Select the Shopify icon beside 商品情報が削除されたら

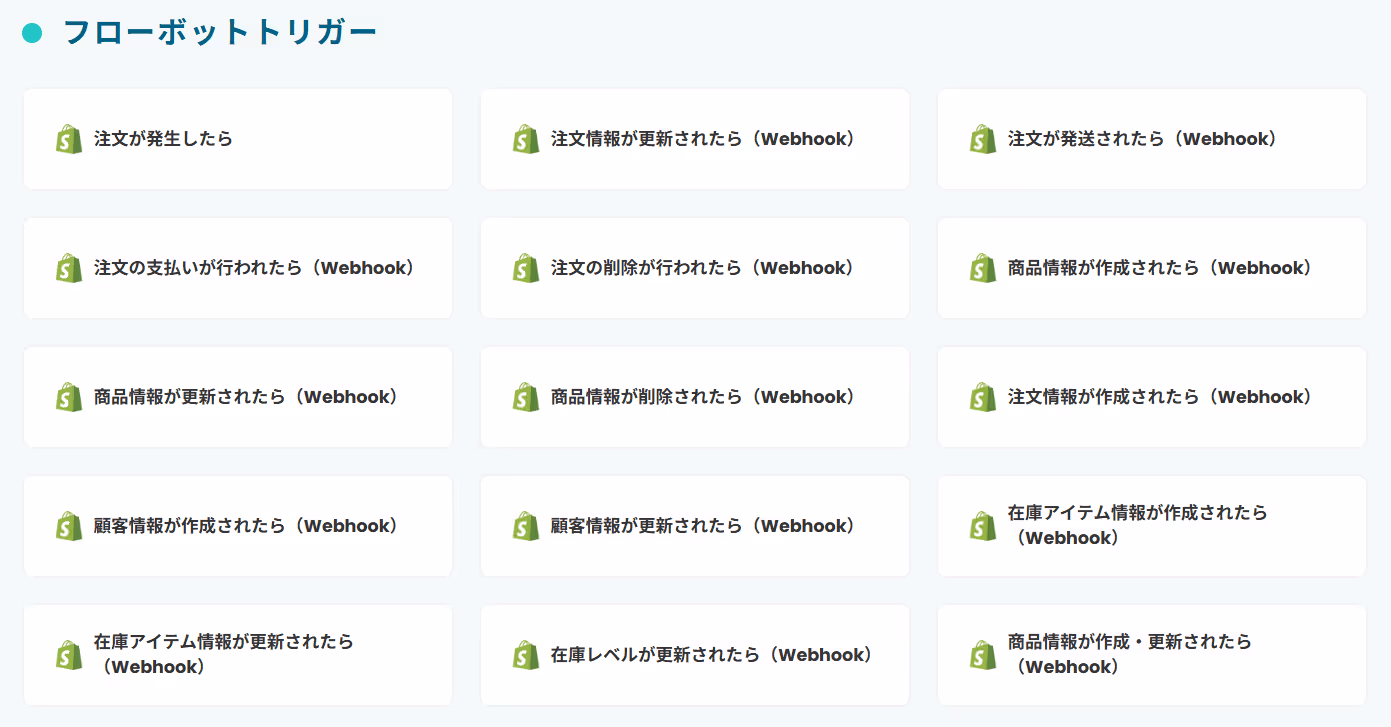526,397
